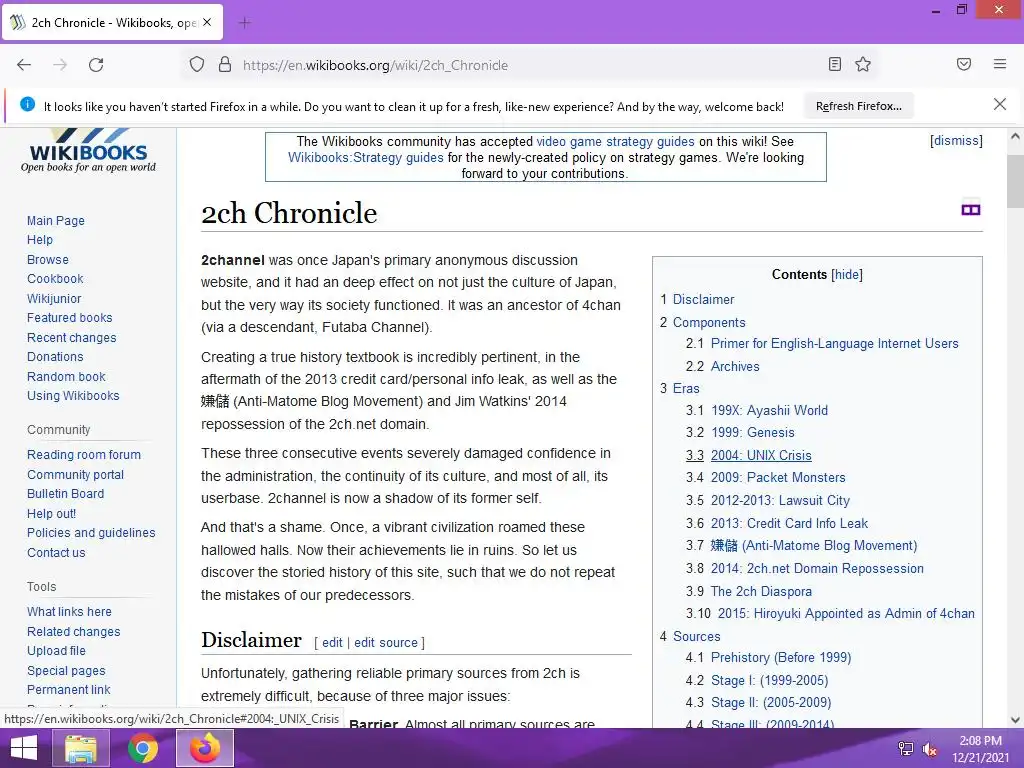The width and height of the screenshot is (1024, 768).
Task: Close the 2ch Chronicle tab
Action: (207, 22)
